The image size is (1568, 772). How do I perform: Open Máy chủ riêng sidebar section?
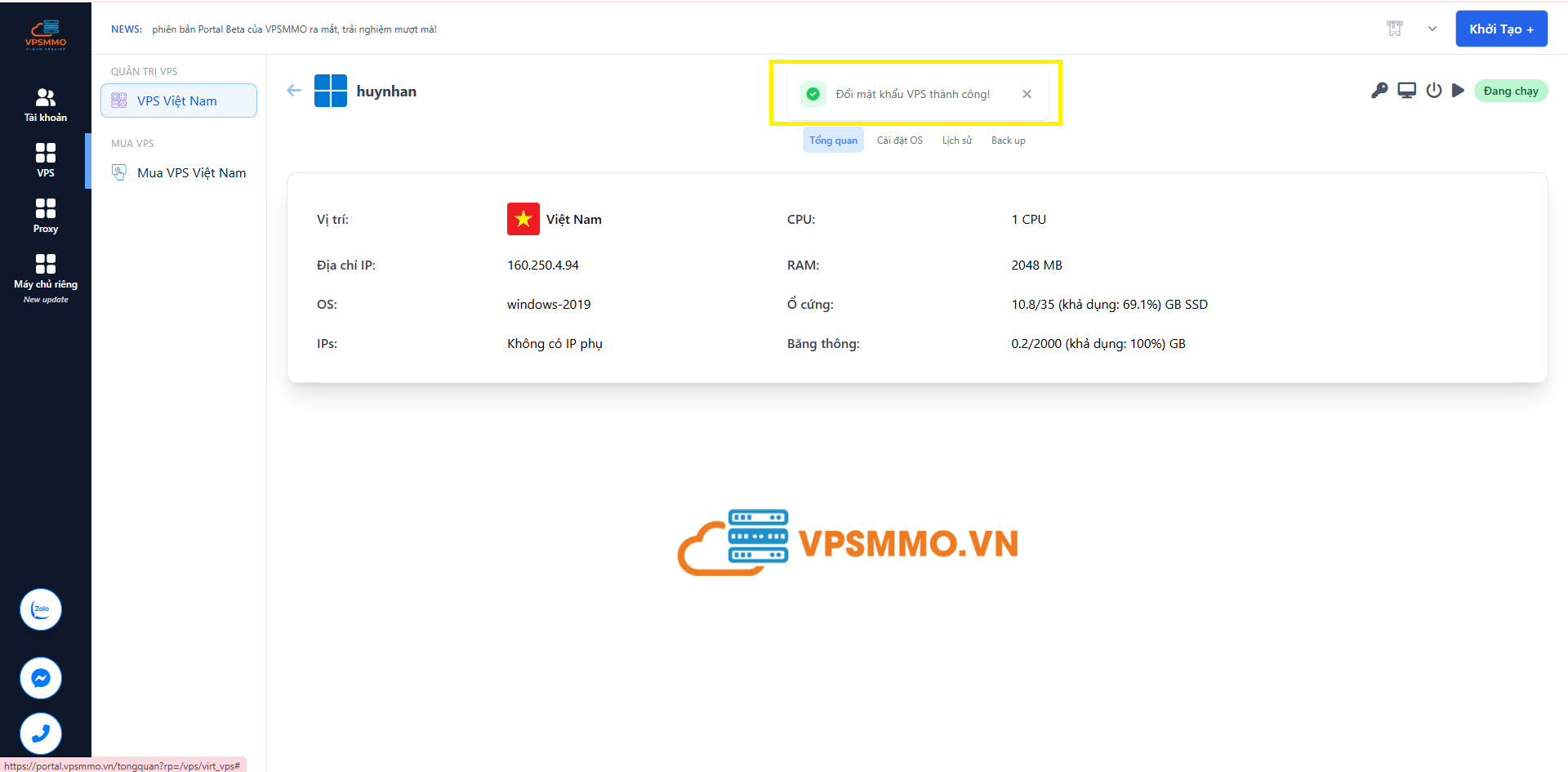click(x=46, y=273)
